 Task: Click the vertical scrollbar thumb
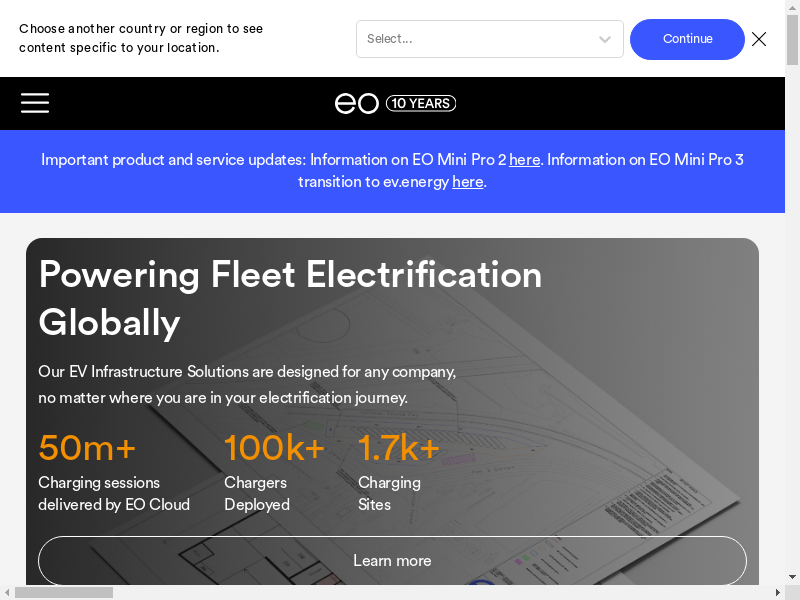[792, 40]
